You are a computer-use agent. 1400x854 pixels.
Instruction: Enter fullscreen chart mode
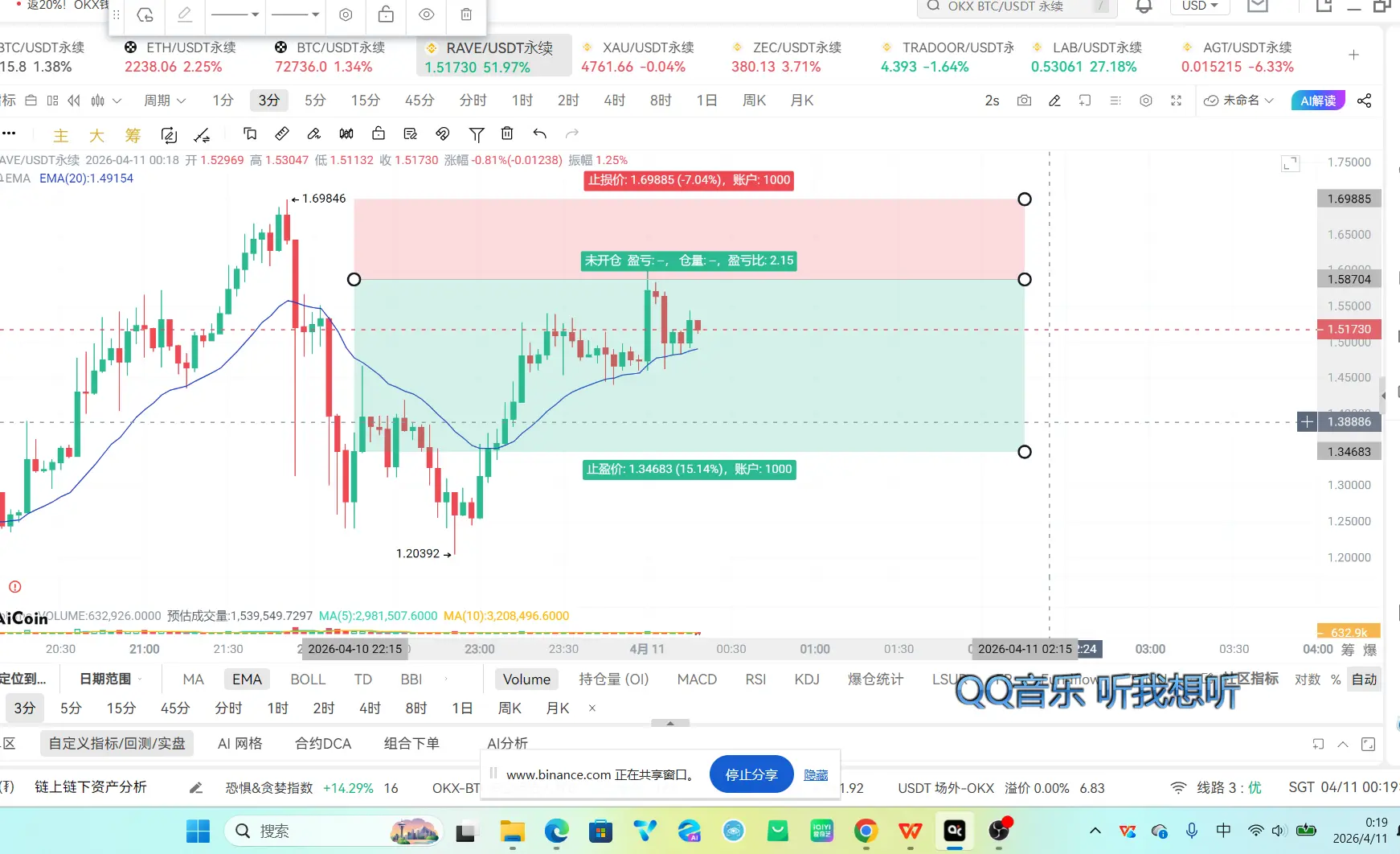[x=1176, y=101]
